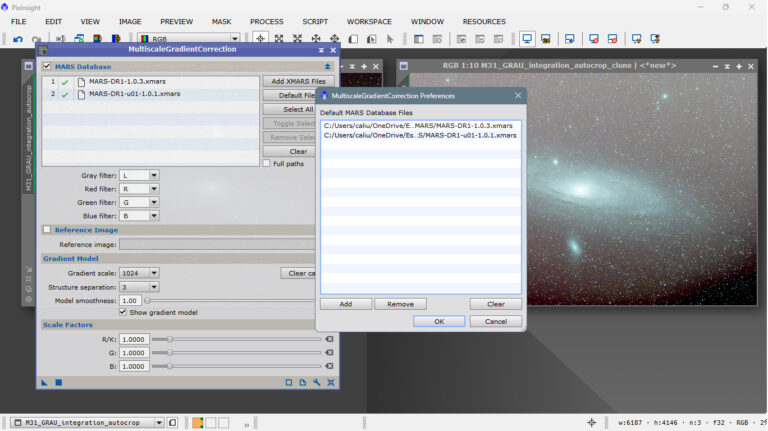768x431 pixels.
Task: Click the arrow pointer tool in toolbar
Action: [390, 39]
